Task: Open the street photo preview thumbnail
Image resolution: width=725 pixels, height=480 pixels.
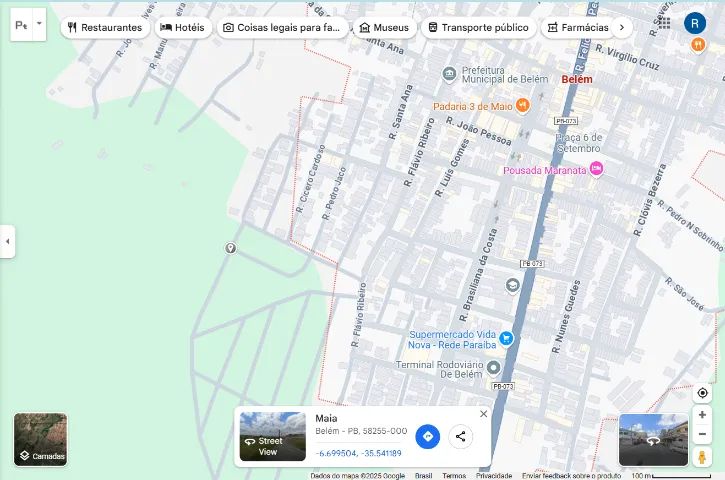Action: (653, 440)
